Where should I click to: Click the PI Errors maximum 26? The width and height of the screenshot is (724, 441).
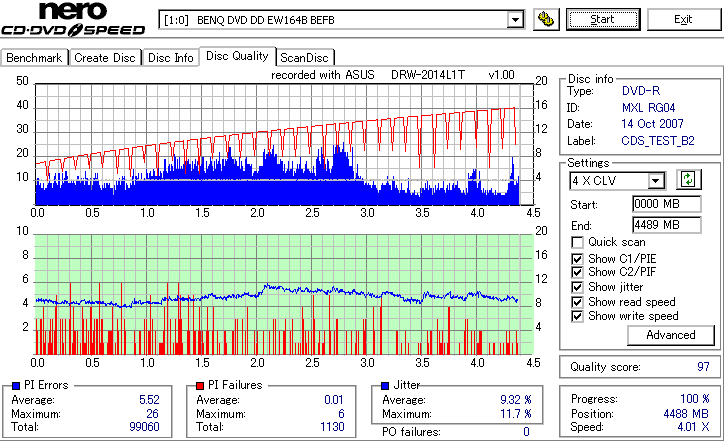click(152, 413)
